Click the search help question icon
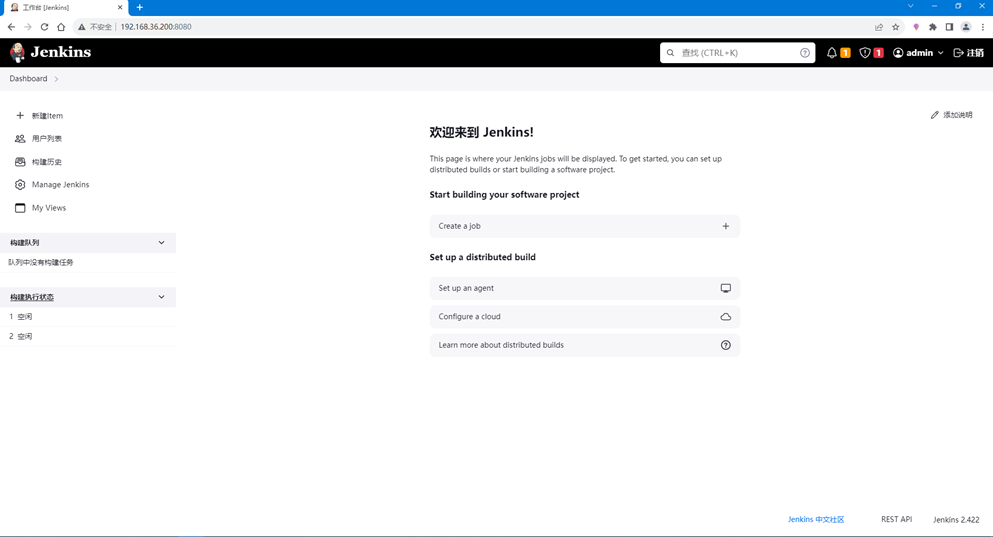993x537 pixels. point(804,53)
